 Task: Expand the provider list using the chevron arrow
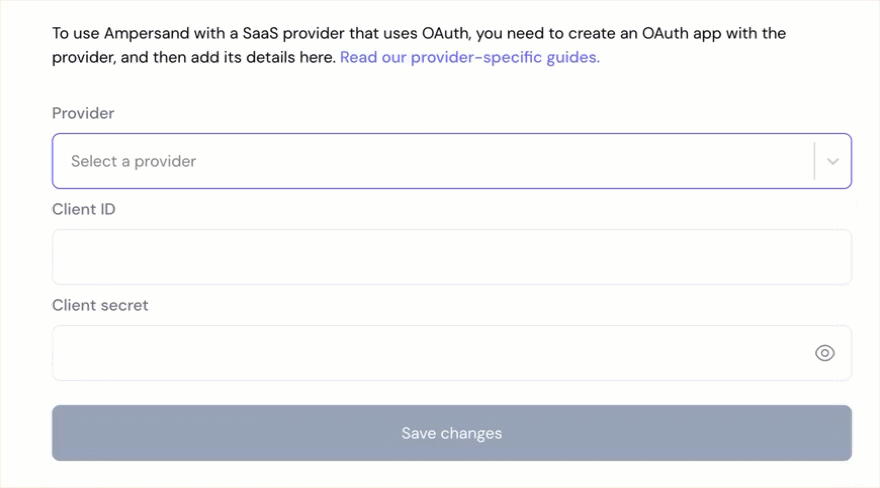pyautogui.click(x=833, y=162)
